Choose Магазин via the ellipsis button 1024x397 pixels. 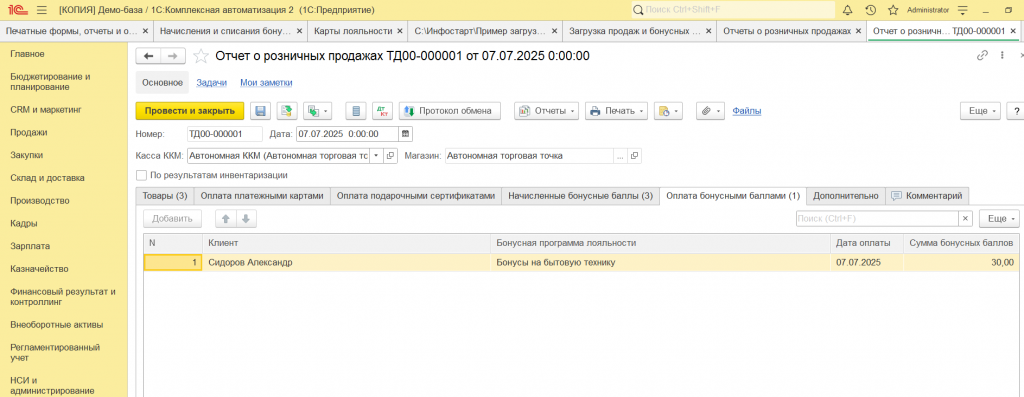click(620, 156)
